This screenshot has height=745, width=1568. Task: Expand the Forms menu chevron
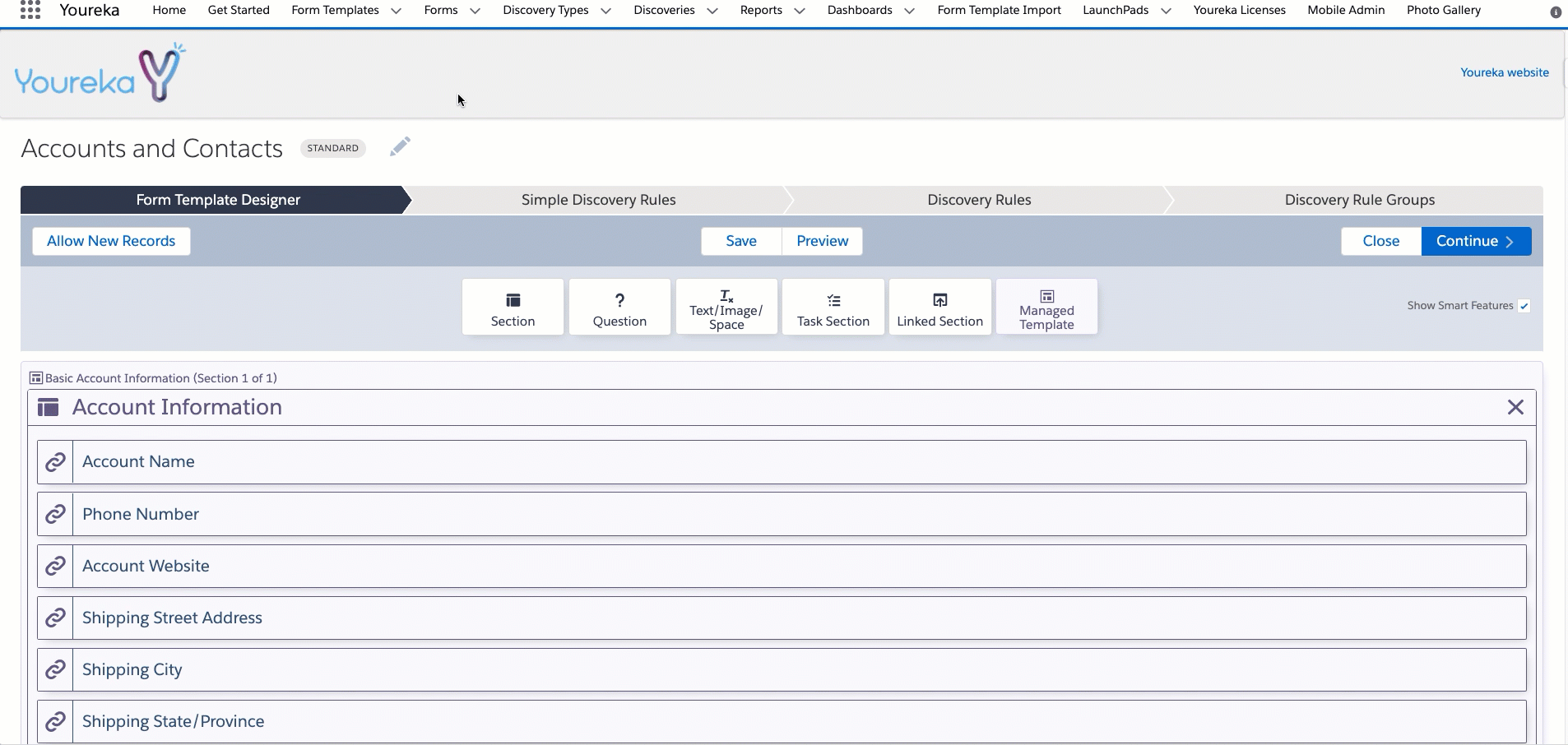pyautogui.click(x=475, y=11)
